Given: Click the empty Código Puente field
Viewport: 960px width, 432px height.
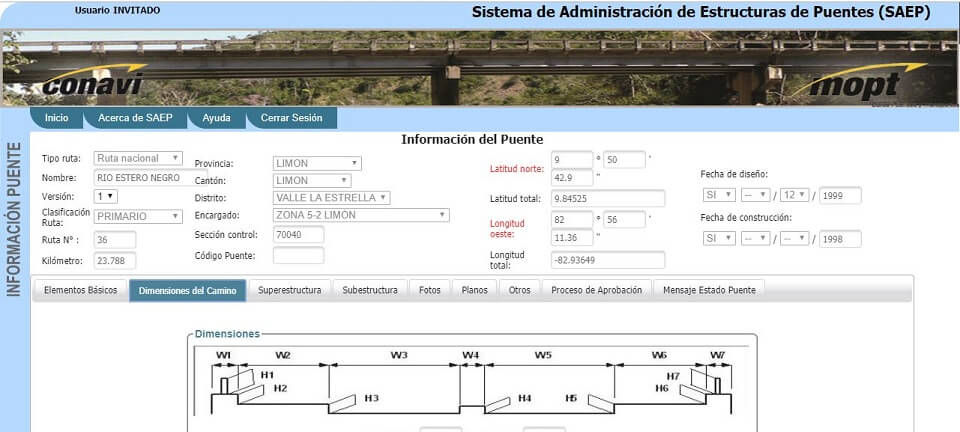Looking at the screenshot, I should click(x=299, y=255).
